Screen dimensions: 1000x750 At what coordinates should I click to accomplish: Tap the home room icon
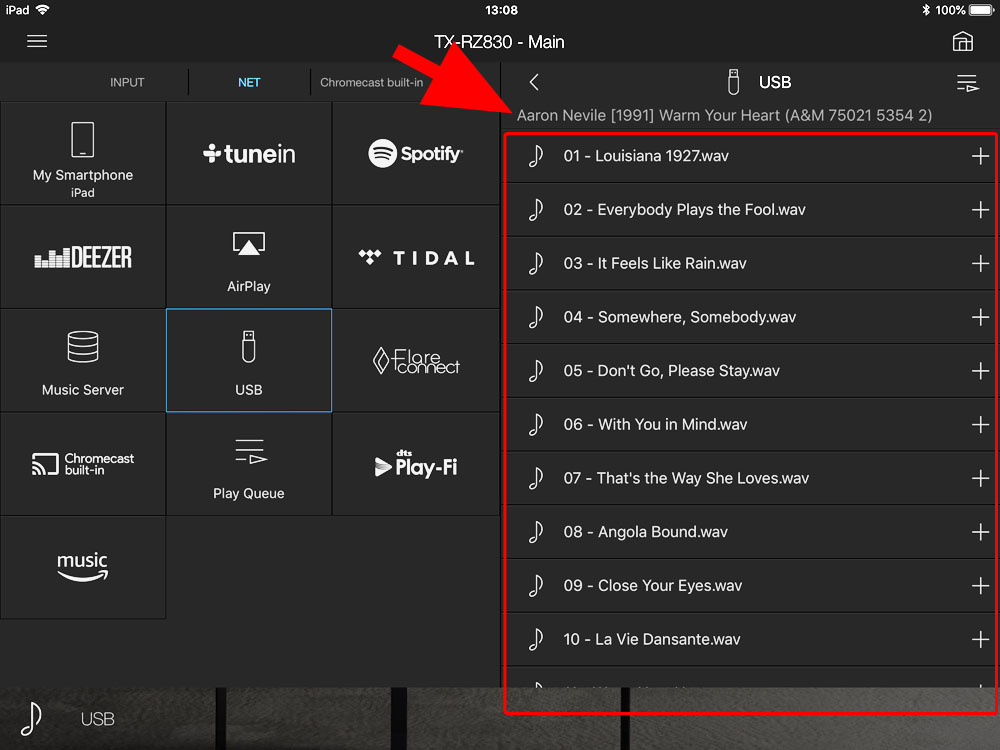coord(962,41)
